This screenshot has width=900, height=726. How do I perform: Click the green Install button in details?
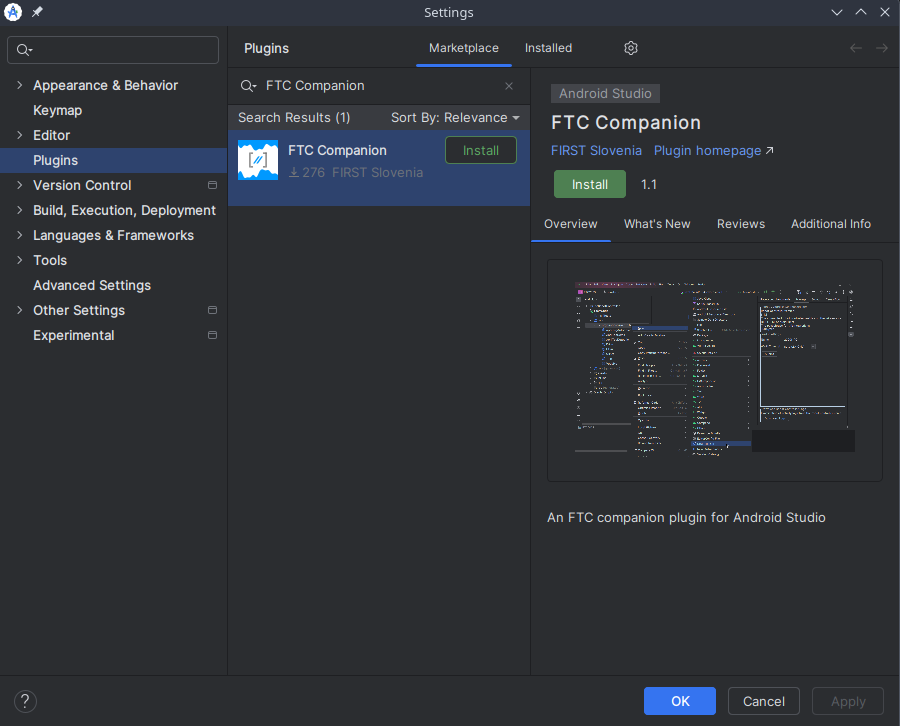click(x=589, y=184)
